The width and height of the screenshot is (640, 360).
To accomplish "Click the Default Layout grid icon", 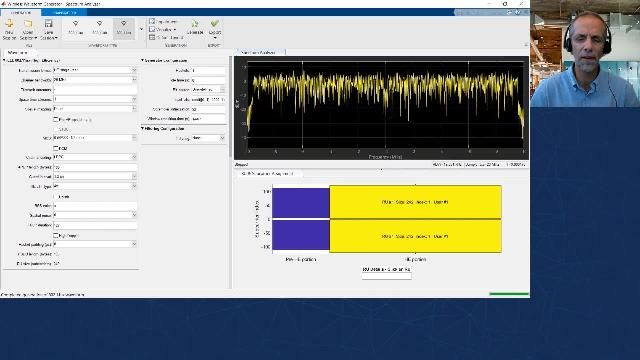I will (152, 37).
